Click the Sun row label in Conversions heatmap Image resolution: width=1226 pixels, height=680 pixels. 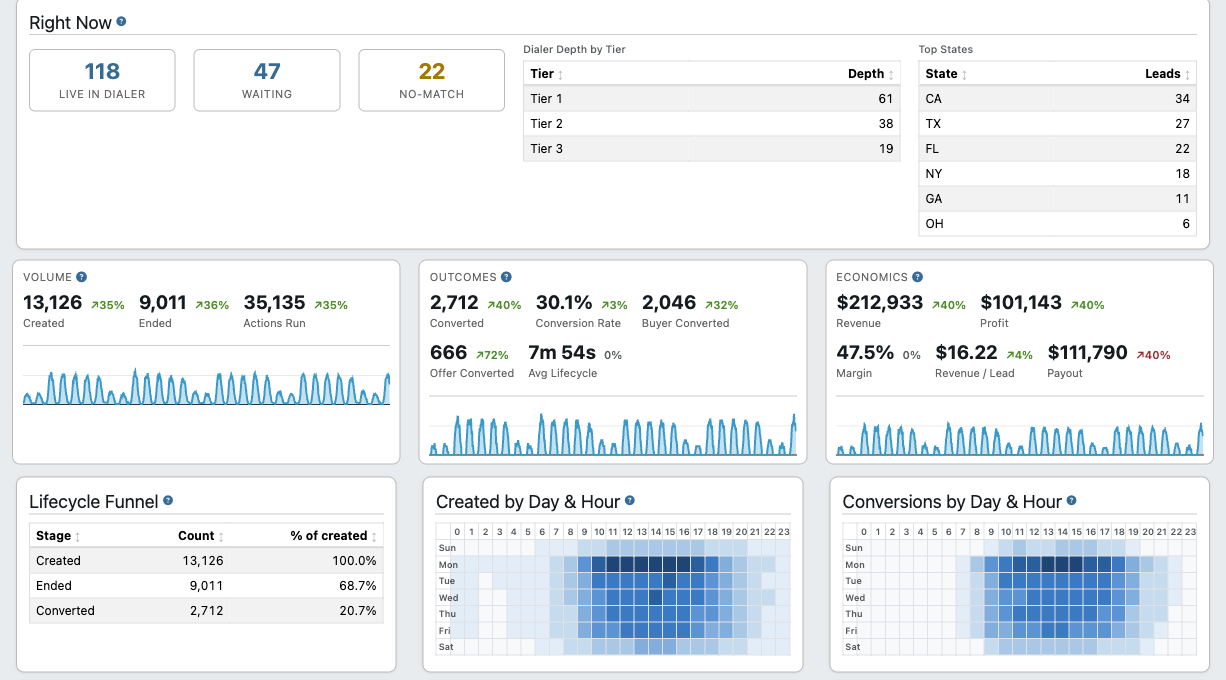[x=853, y=548]
